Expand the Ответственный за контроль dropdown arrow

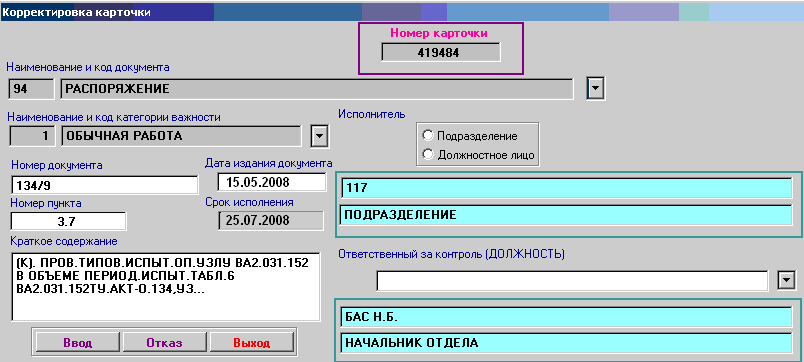[787, 280]
